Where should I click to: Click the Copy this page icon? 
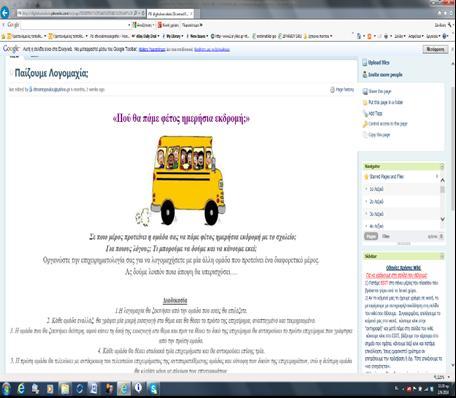coord(365,135)
